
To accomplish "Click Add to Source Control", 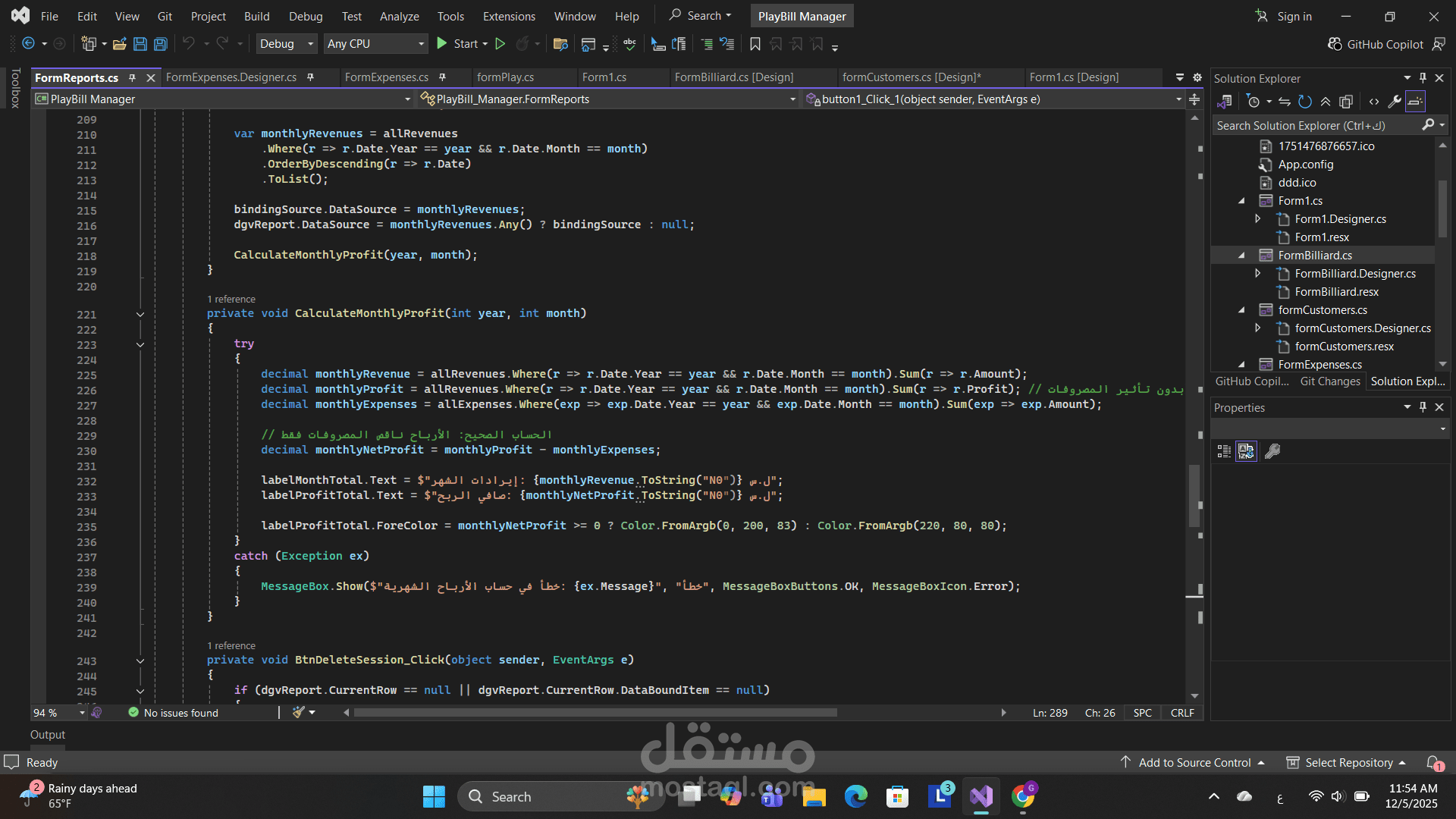I will [x=1194, y=762].
